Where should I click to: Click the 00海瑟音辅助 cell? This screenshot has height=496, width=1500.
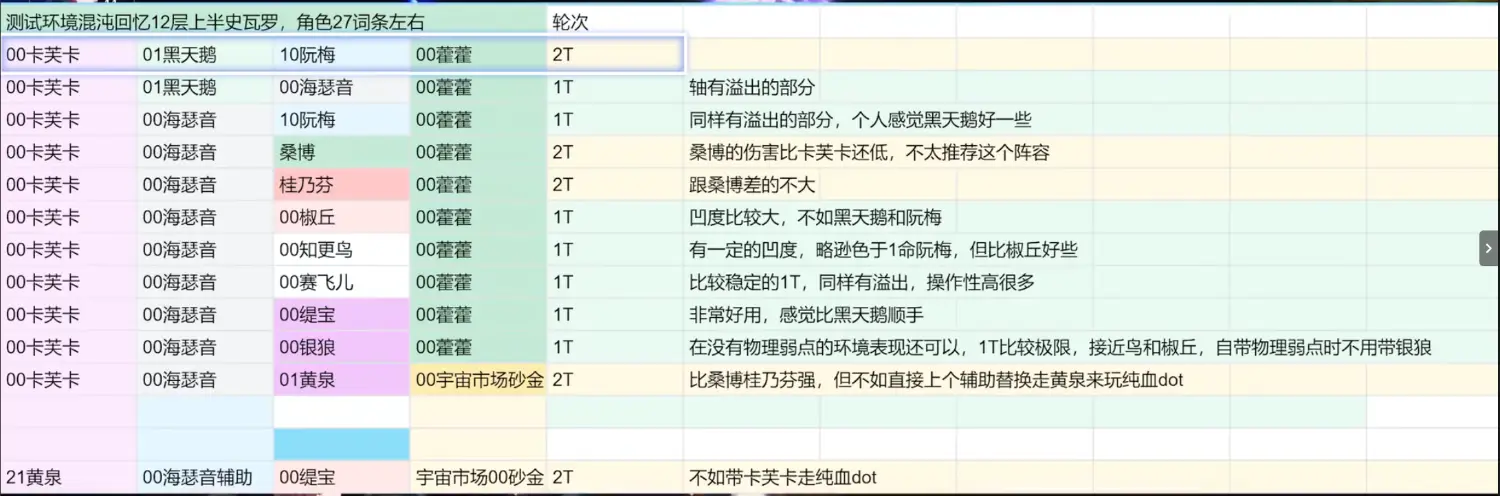205,477
